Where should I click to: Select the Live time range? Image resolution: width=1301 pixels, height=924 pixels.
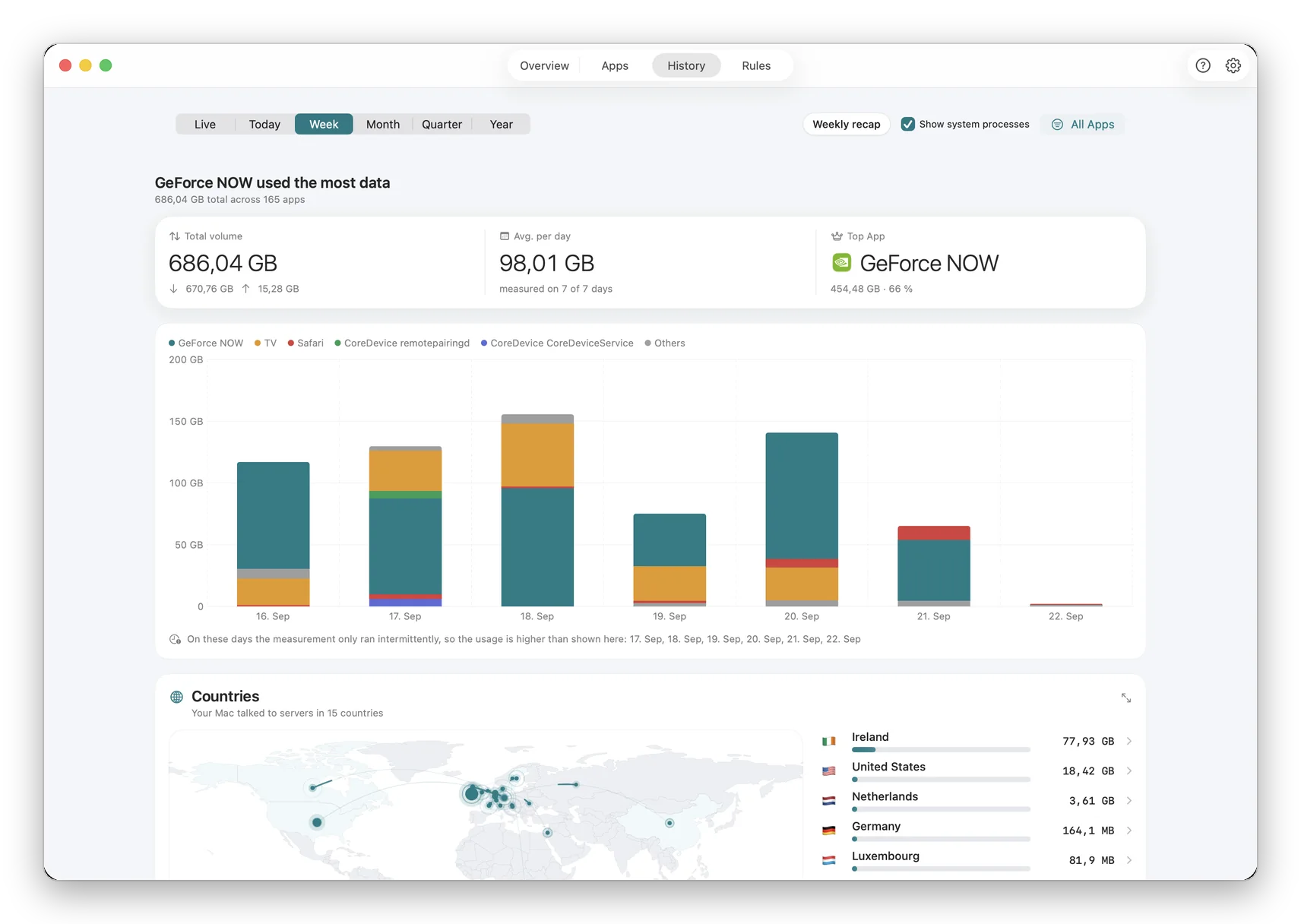(205, 125)
